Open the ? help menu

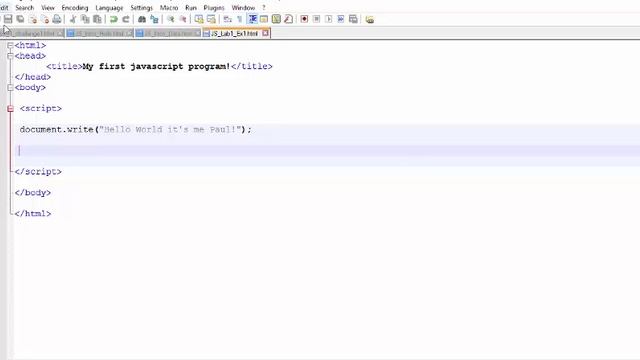(264, 8)
